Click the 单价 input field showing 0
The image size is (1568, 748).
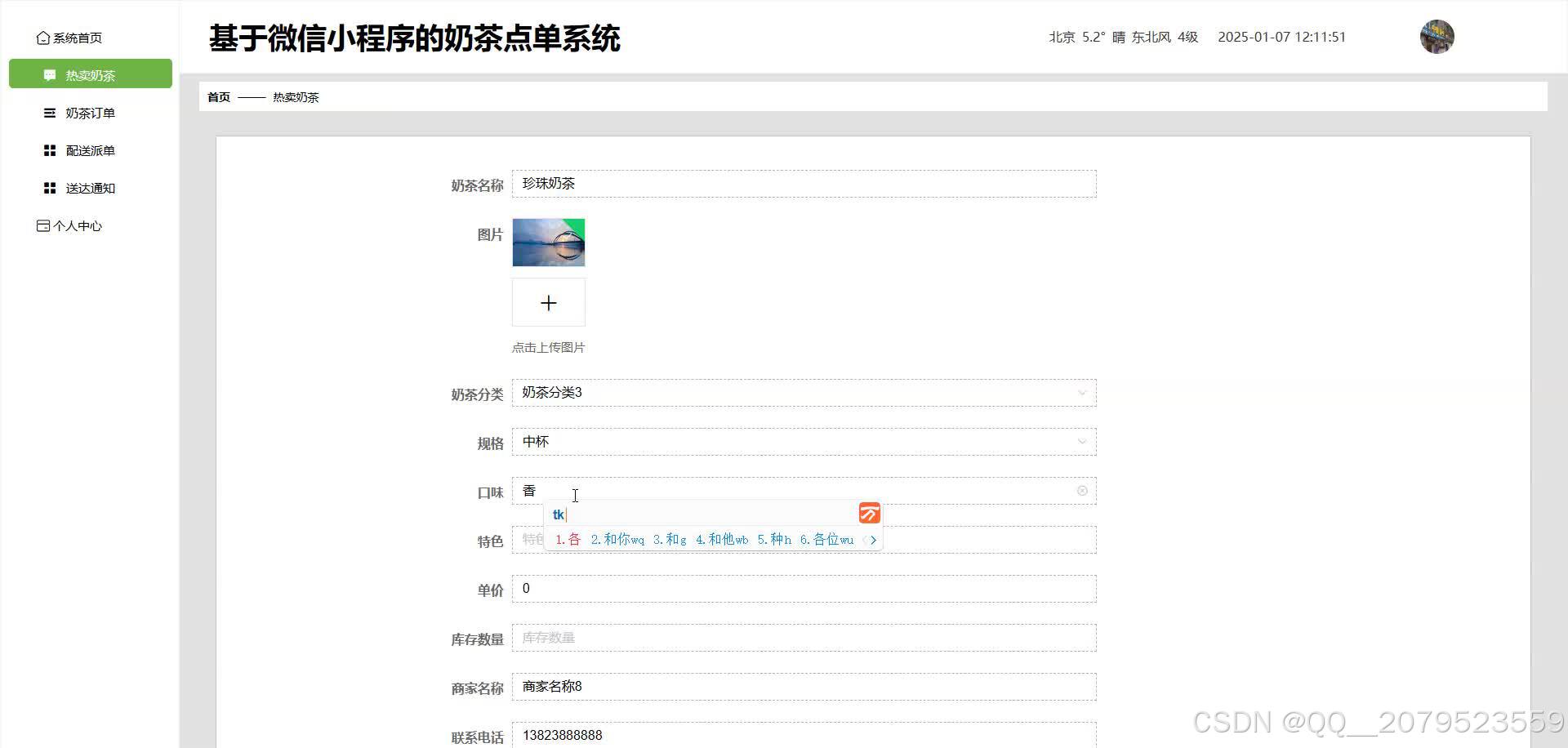coord(803,588)
